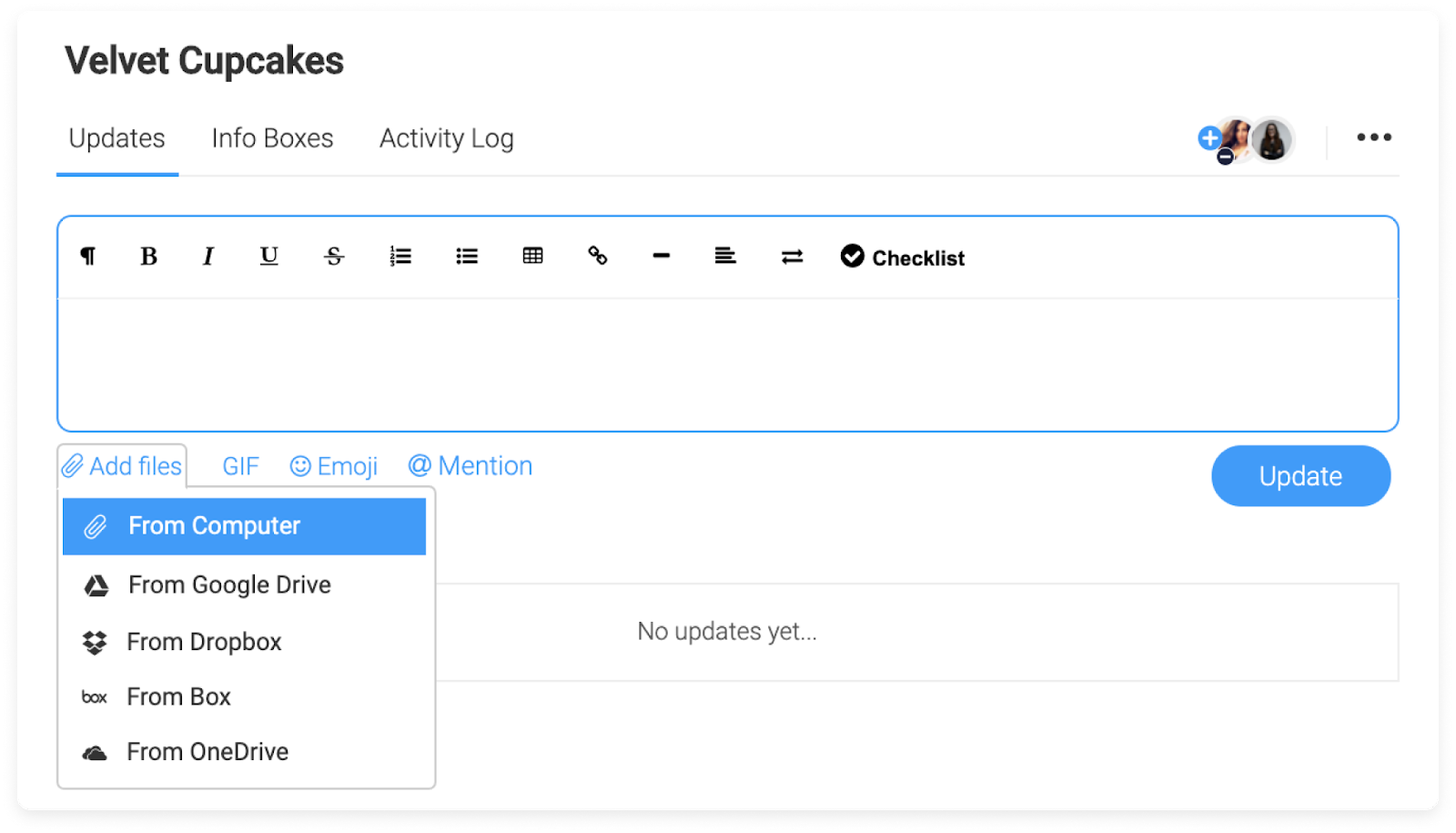Switch to the Info Boxes tab
The height and width of the screenshot is (833, 1456).
(x=271, y=138)
